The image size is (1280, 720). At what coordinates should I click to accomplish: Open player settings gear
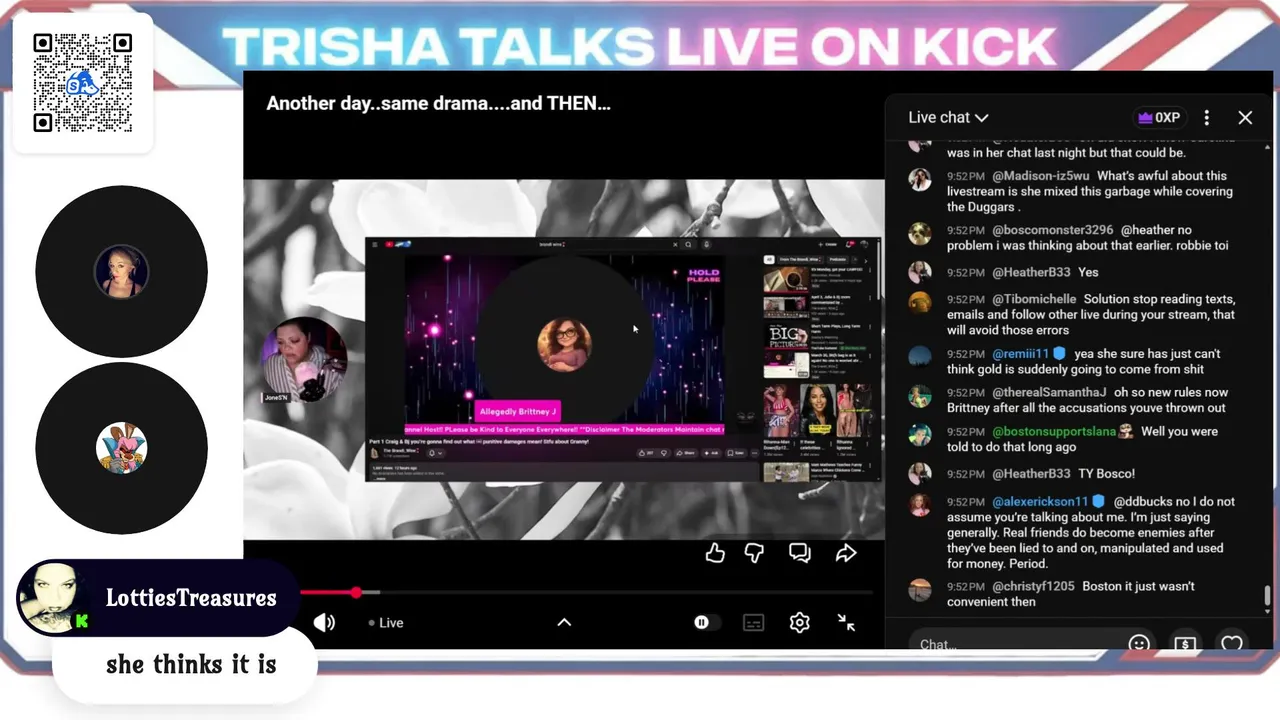click(800, 622)
